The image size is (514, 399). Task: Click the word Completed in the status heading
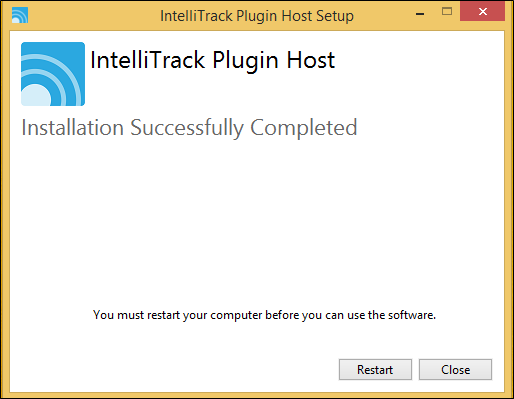tap(304, 128)
